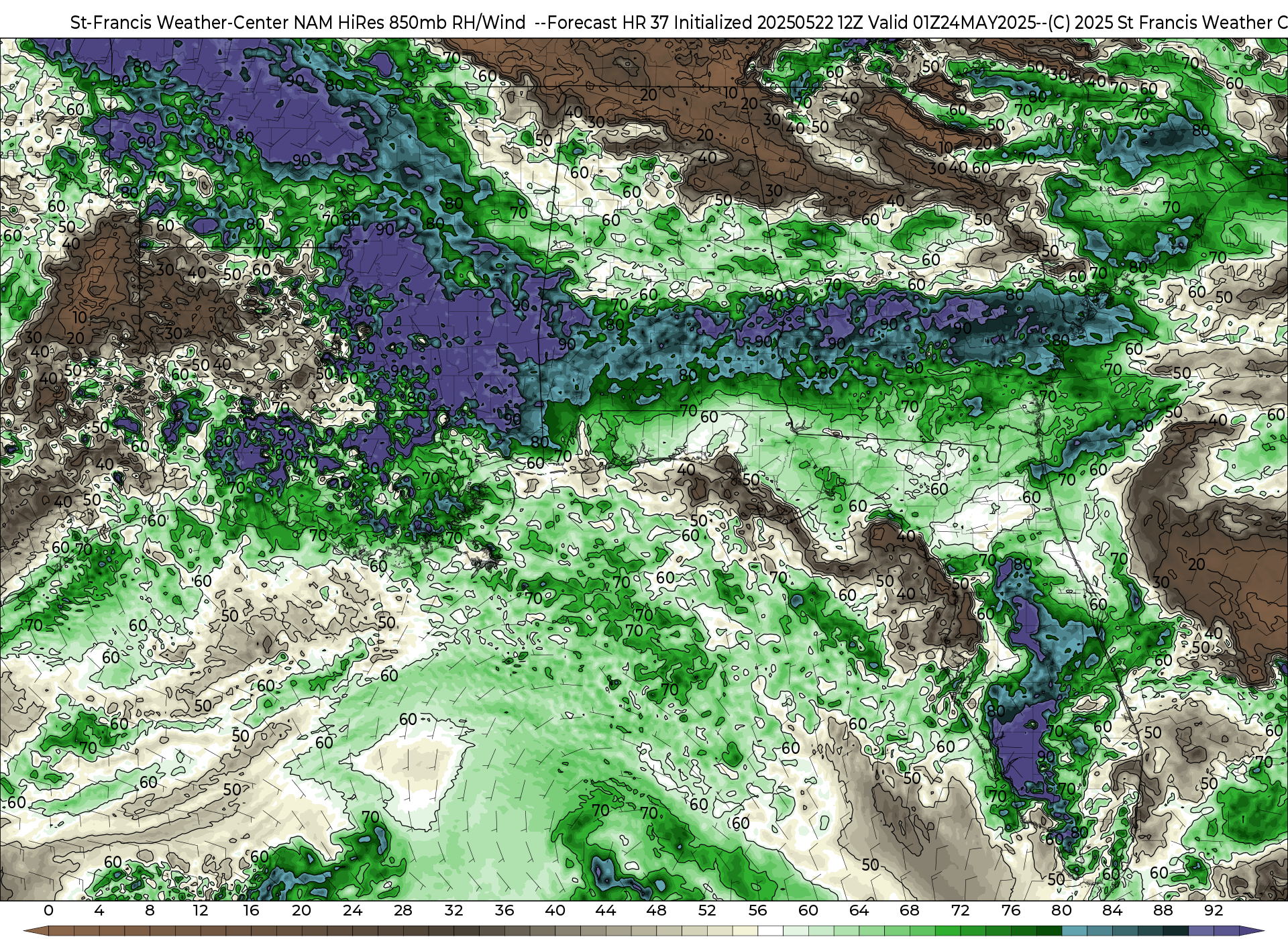Screen dimensions: 1288x939
Task: Click the color scale label '68'
Action: pos(910,910)
